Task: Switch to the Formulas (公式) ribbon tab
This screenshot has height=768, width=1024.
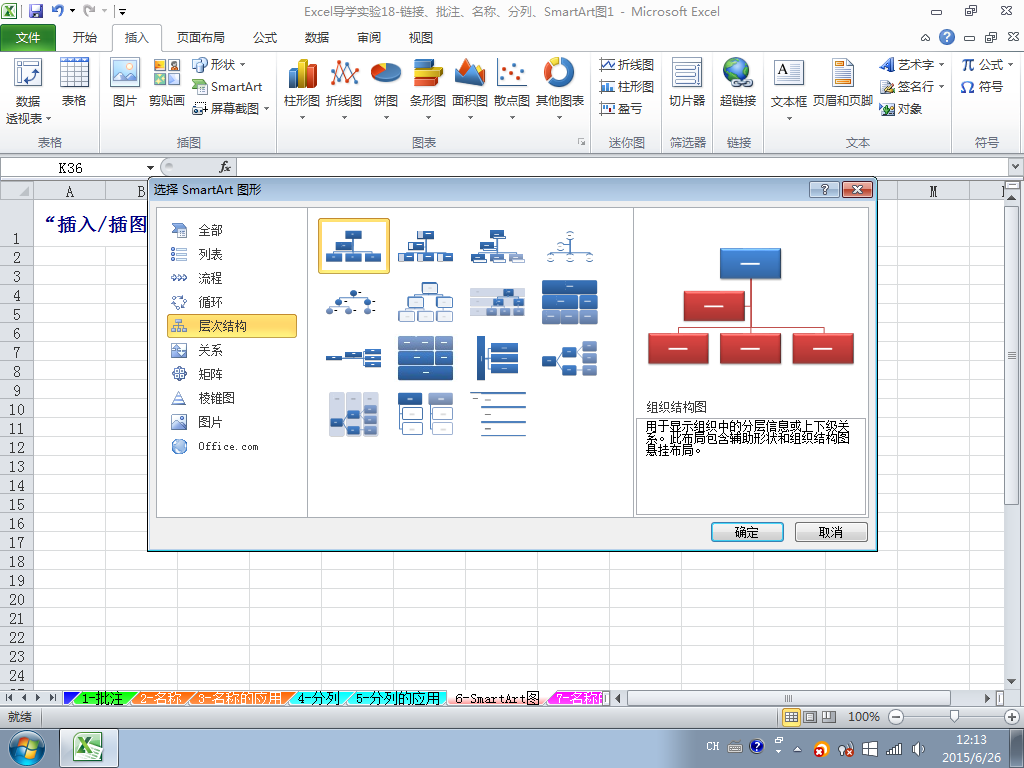Action: click(265, 38)
